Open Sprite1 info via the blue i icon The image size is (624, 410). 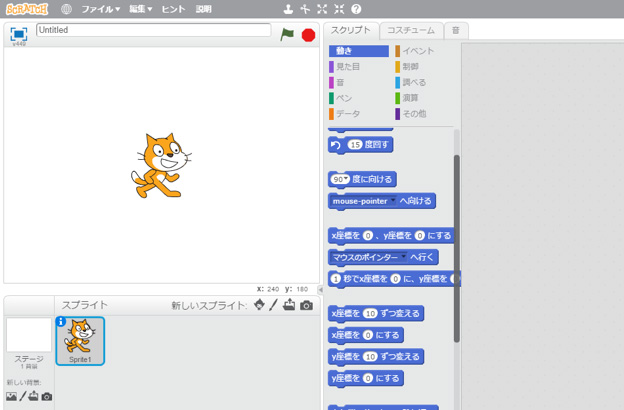pos(61,322)
